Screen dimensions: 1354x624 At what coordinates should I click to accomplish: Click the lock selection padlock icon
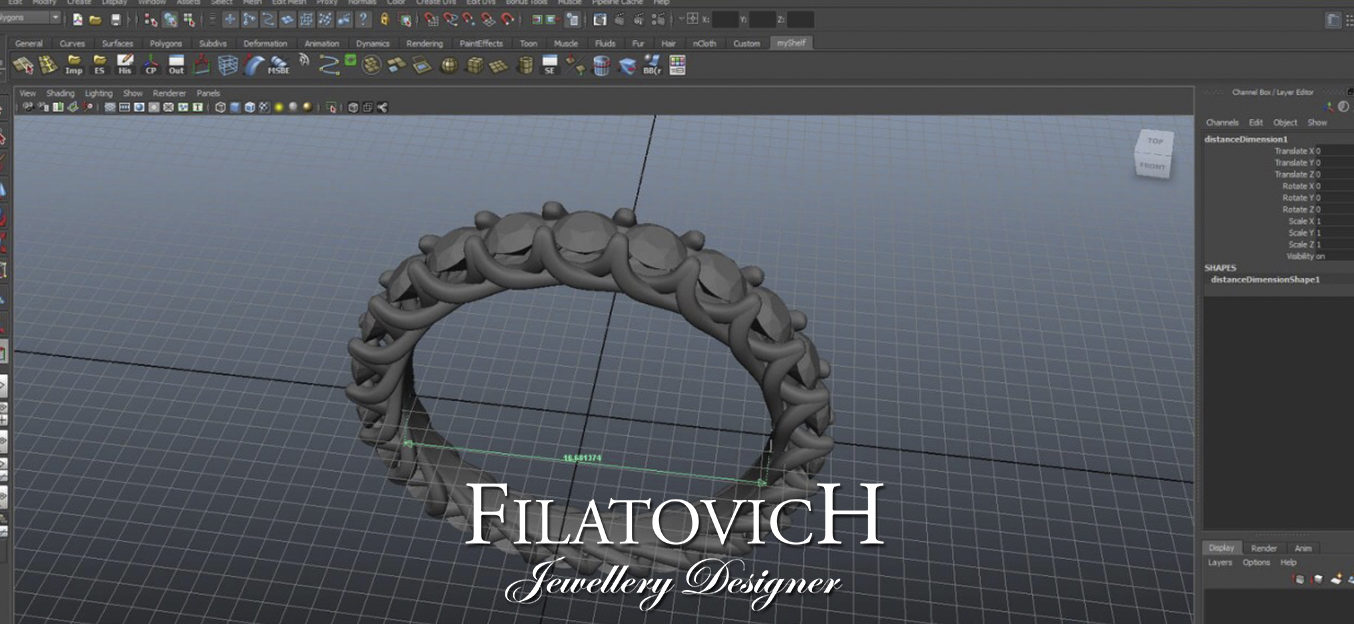384,19
